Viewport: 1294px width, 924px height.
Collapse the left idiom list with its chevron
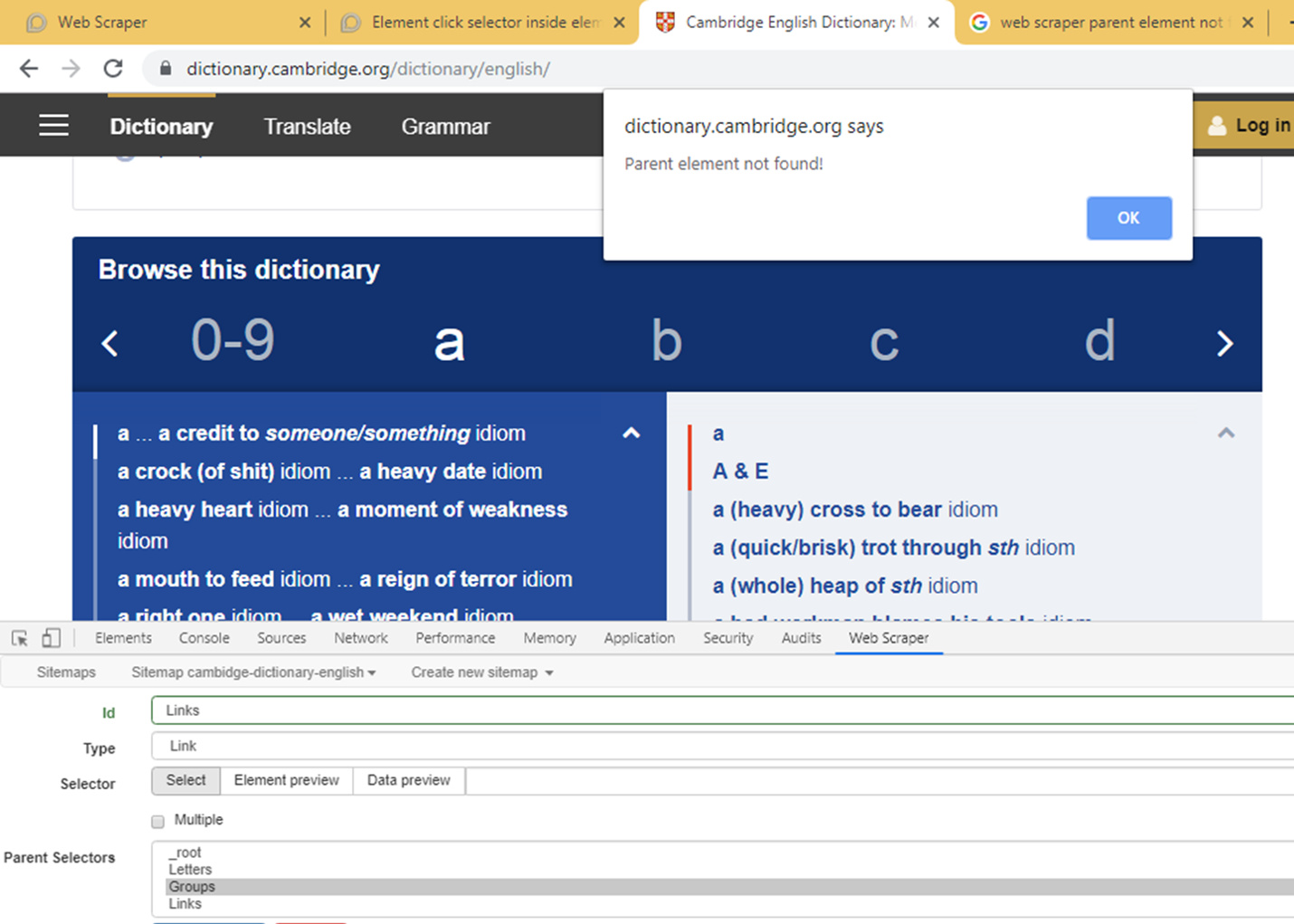(x=631, y=433)
